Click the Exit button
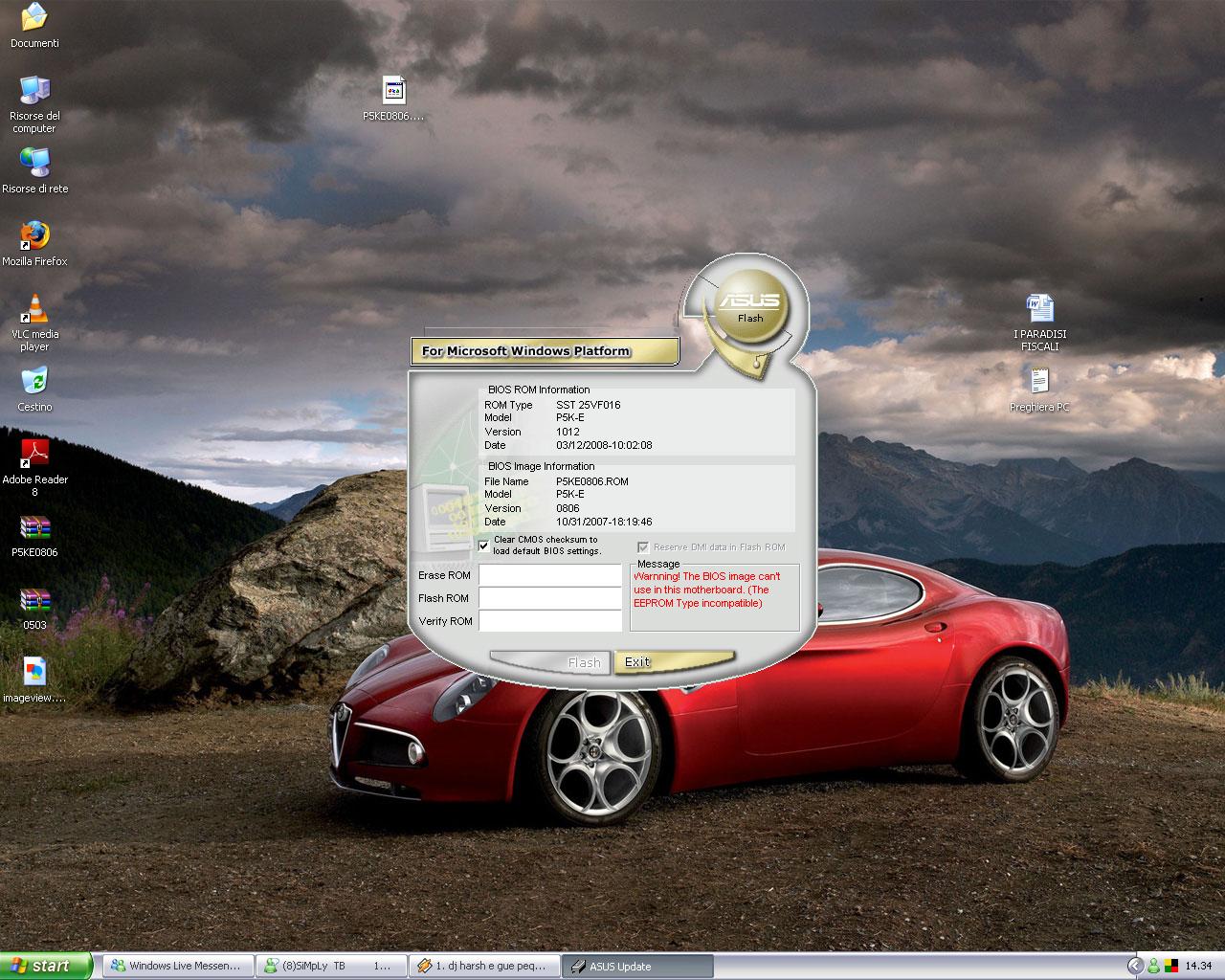This screenshot has width=1225, height=980. tap(674, 662)
